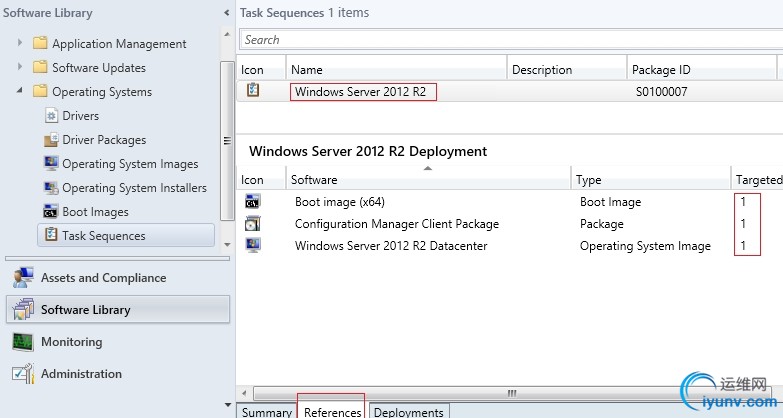Expand the Software Updates folder
Screen dimensions: 783x418
point(20,67)
